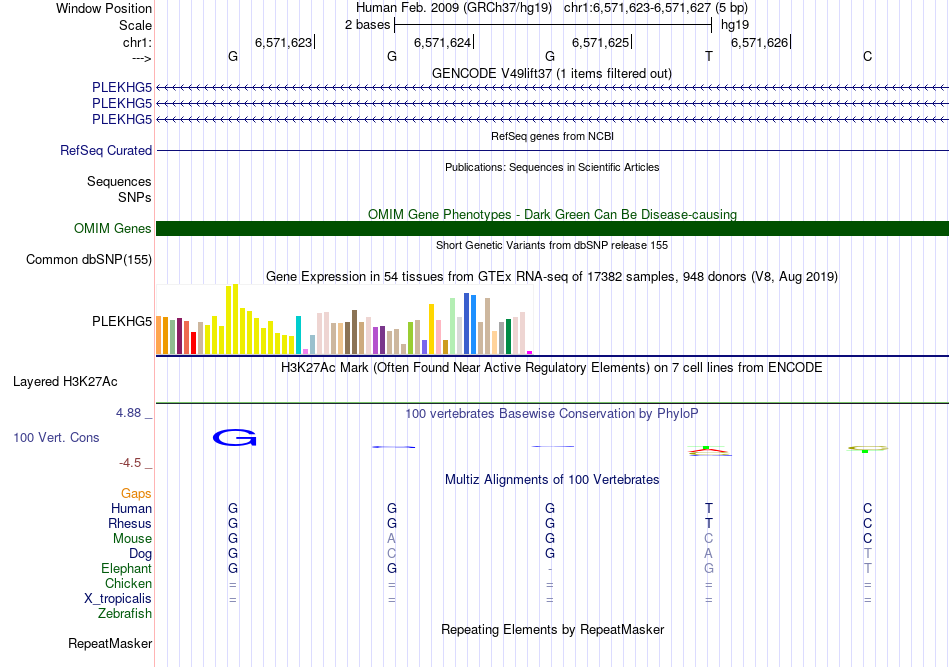Click the Window Position track label

click(x=104, y=8)
